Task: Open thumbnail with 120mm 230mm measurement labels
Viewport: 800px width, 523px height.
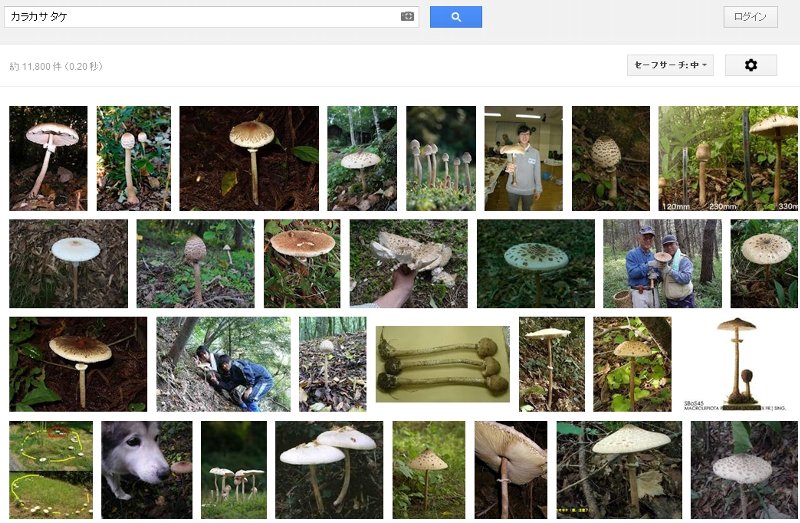Action: [728, 158]
